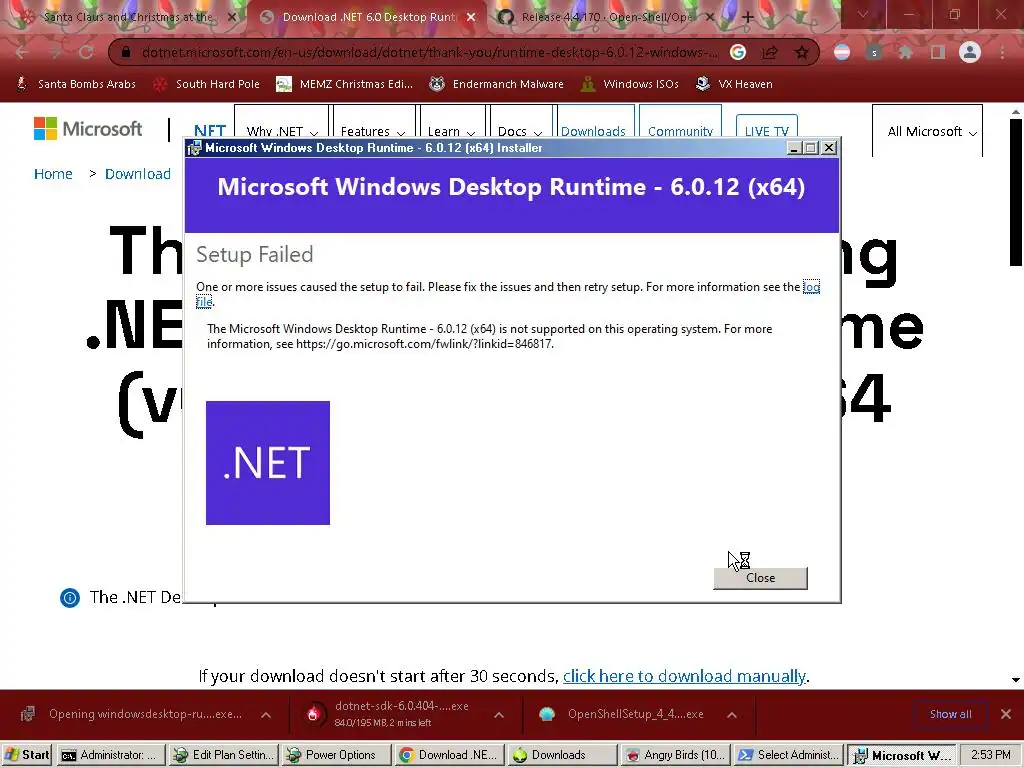Switch to Administrator command prompt in taskbar
Image resolution: width=1024 pixels, height=768 pixels.
[x=111, y=755]
